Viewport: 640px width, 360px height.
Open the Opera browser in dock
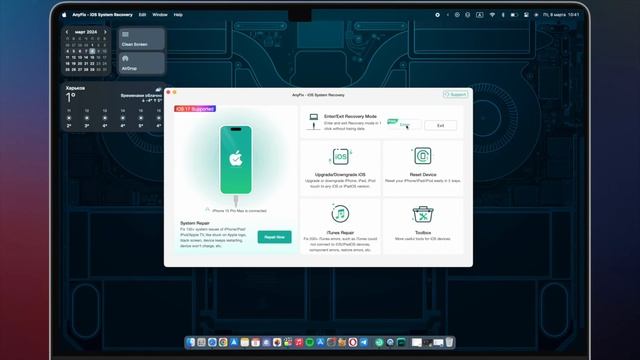[353, 342]
